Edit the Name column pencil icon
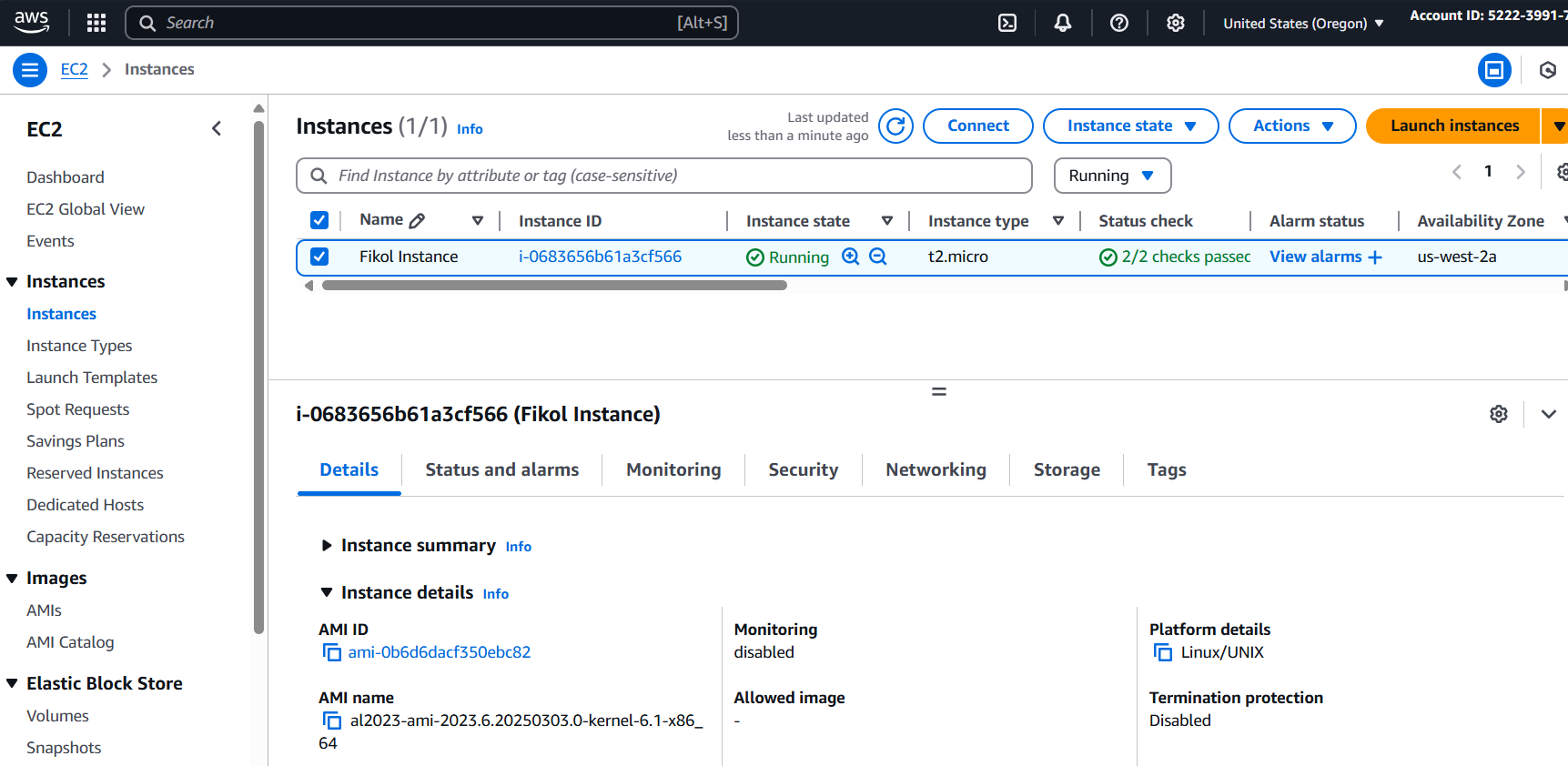This screenshot has width=1568, height=766. 417,220
